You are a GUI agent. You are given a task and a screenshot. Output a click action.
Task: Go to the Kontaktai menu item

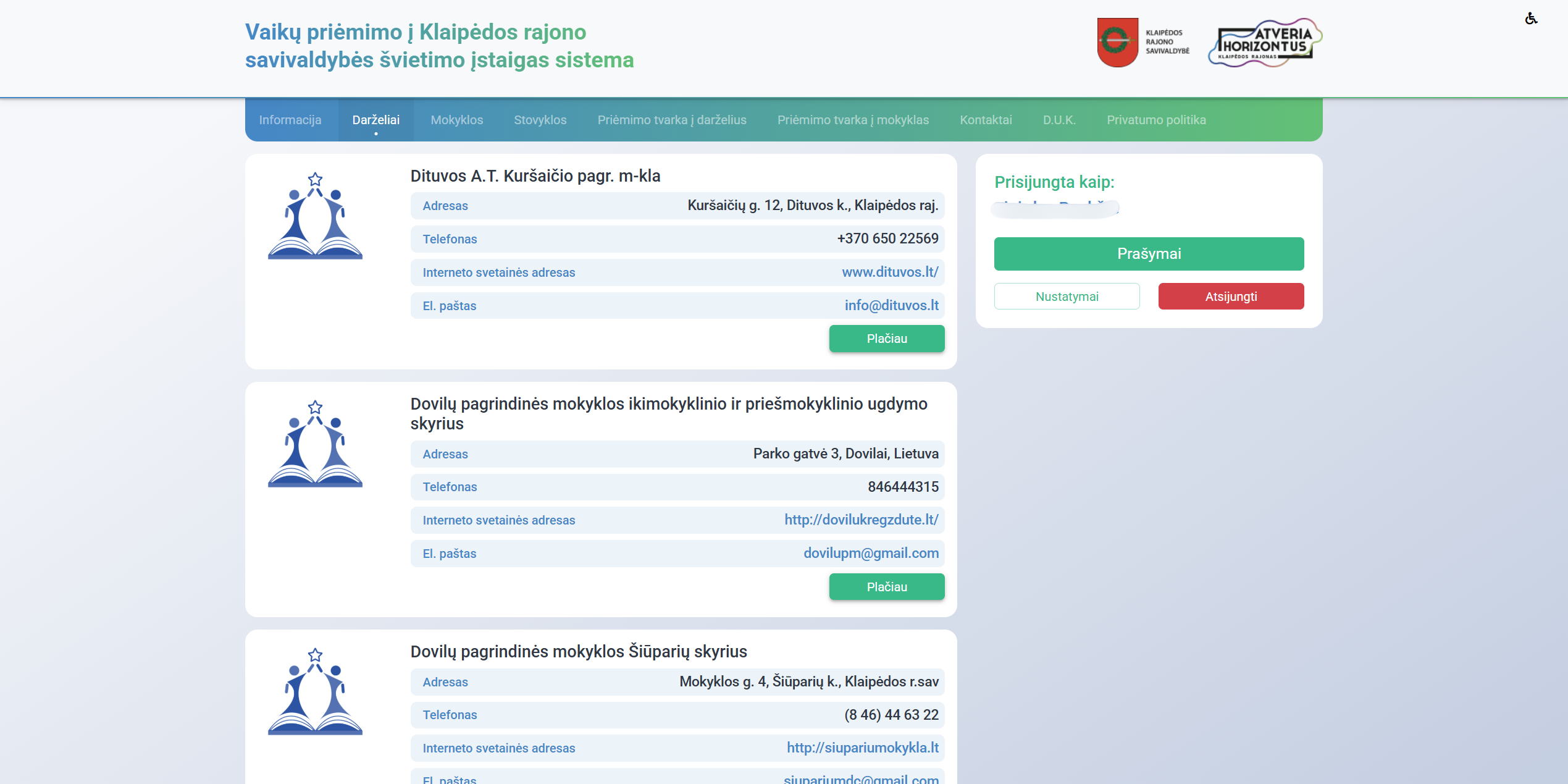[x=986, y=120]
